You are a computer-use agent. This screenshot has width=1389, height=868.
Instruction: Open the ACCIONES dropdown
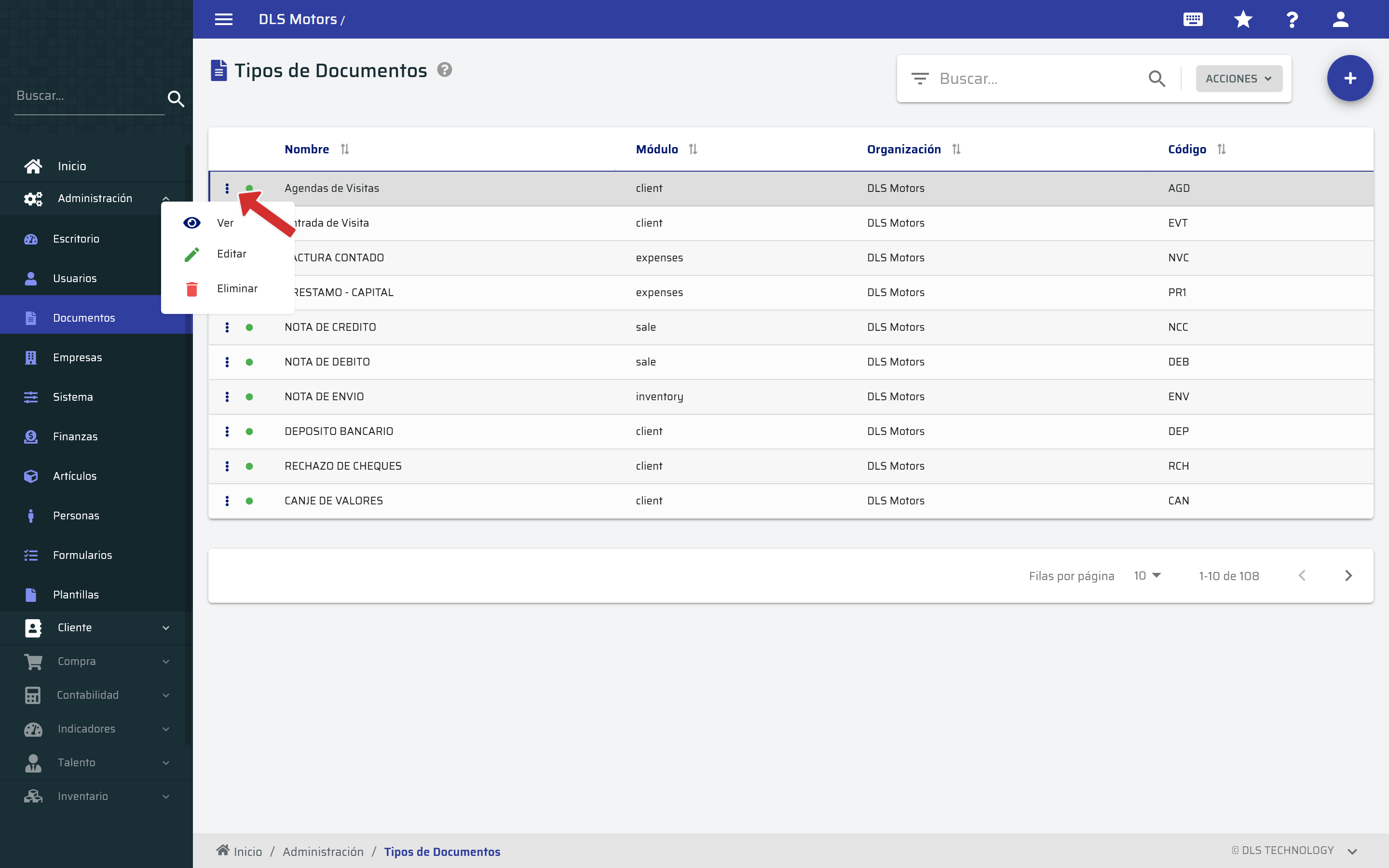(1238, 78)
